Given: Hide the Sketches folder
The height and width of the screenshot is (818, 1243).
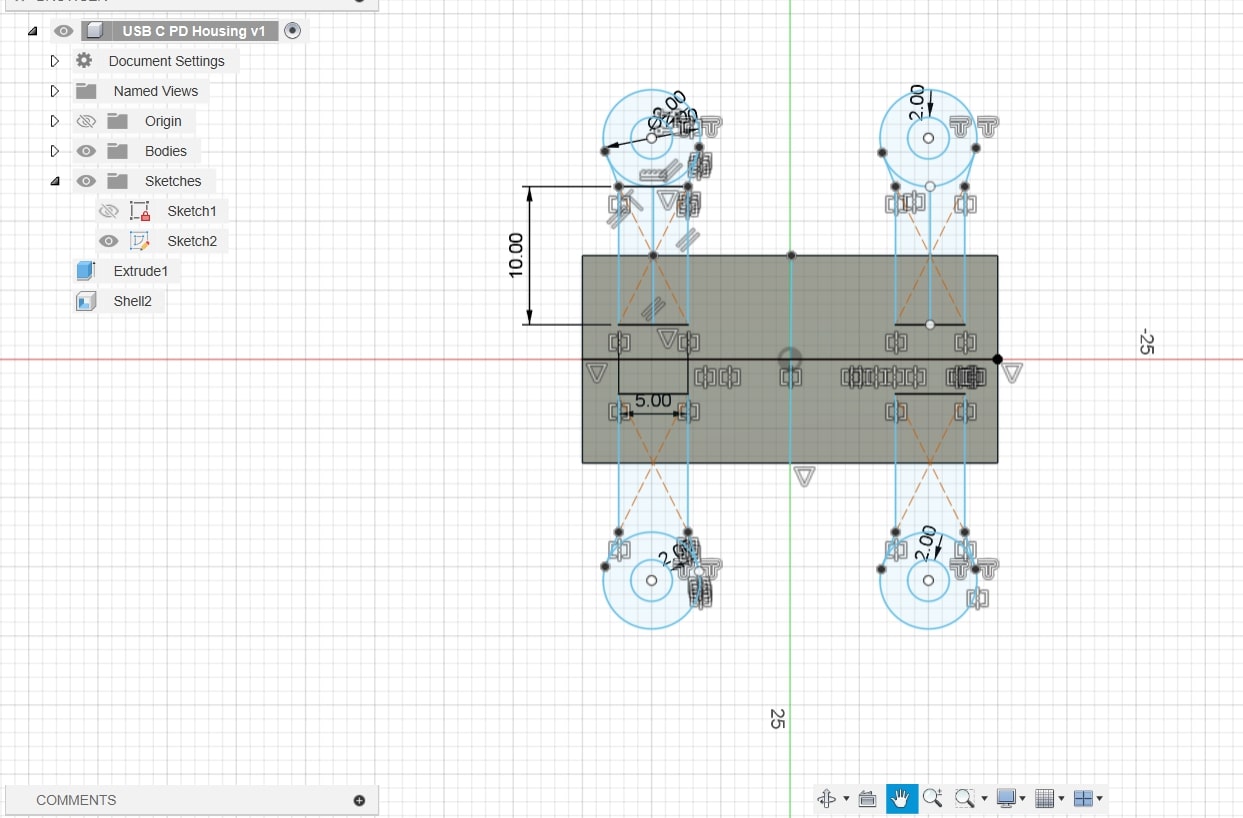Looking at the screenshot, I should pyautogui.click(x=86, y=181).
